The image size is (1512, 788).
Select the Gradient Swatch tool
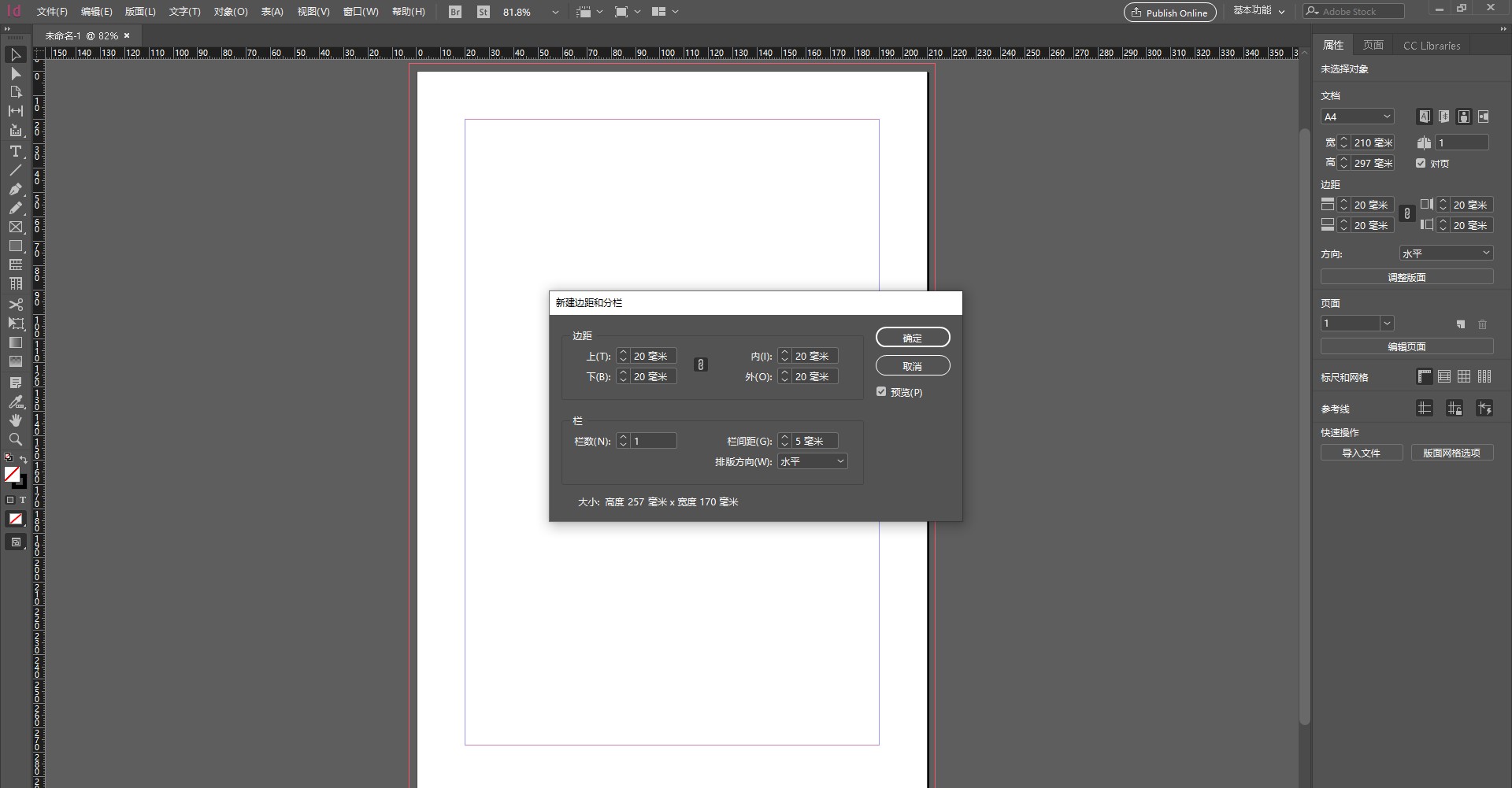[15, 342]
